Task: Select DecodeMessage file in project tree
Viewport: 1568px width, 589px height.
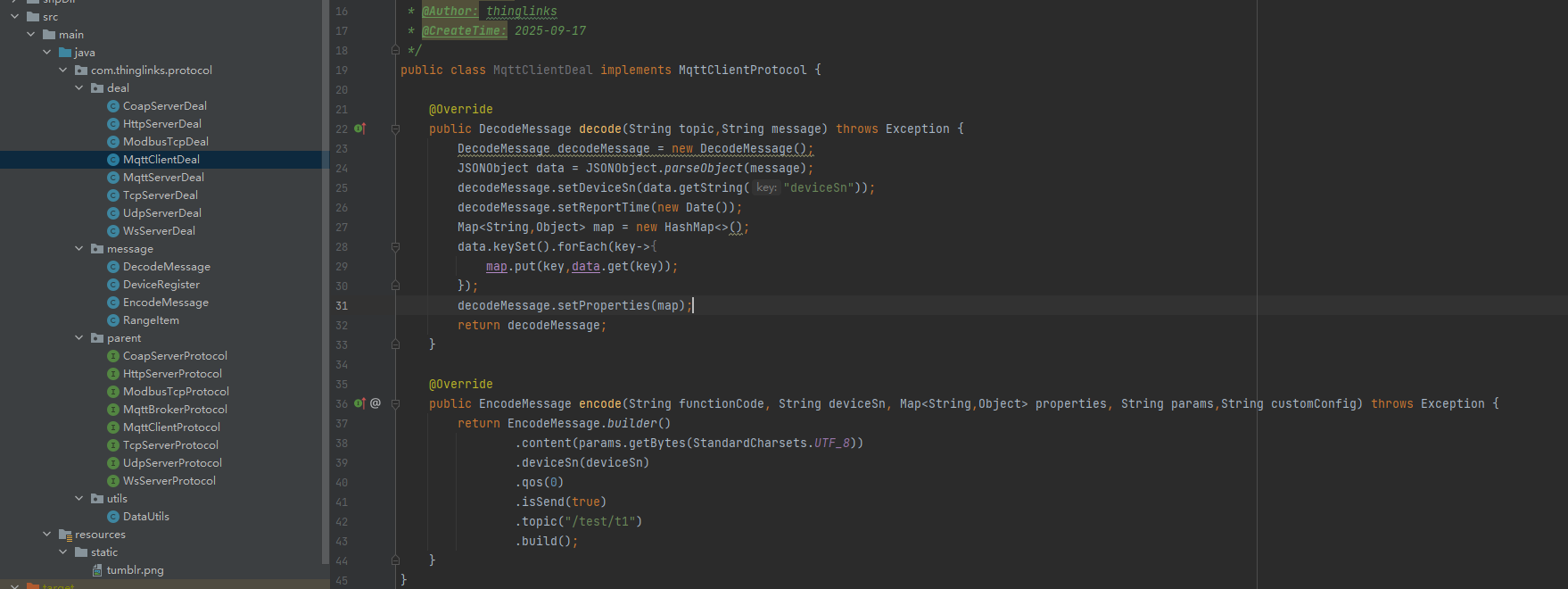Action: (x=166, y=267)
